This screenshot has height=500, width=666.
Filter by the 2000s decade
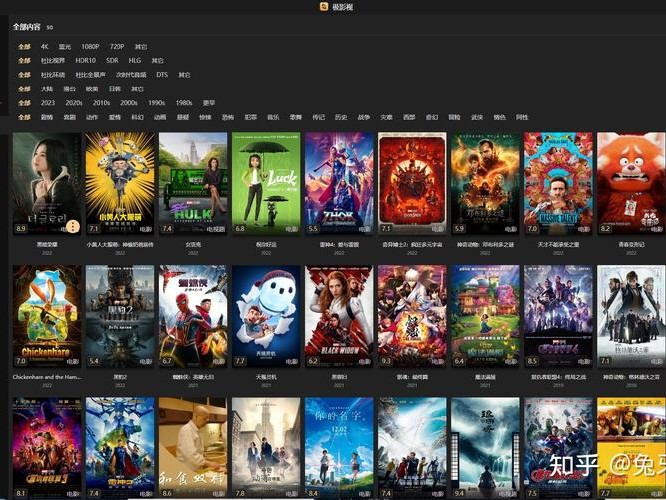click(129, 103)
